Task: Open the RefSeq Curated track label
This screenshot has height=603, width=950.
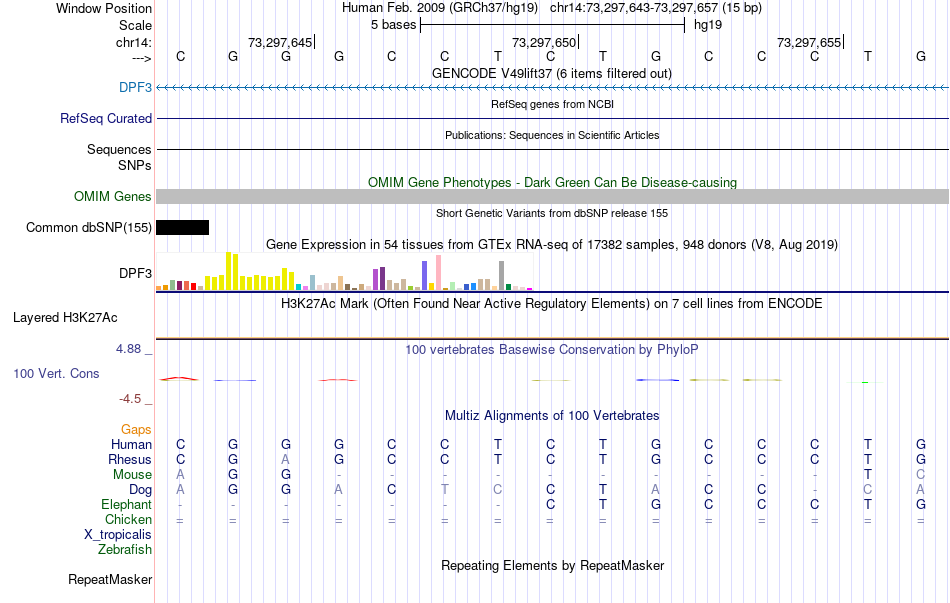Action: (x=105, y=118)
